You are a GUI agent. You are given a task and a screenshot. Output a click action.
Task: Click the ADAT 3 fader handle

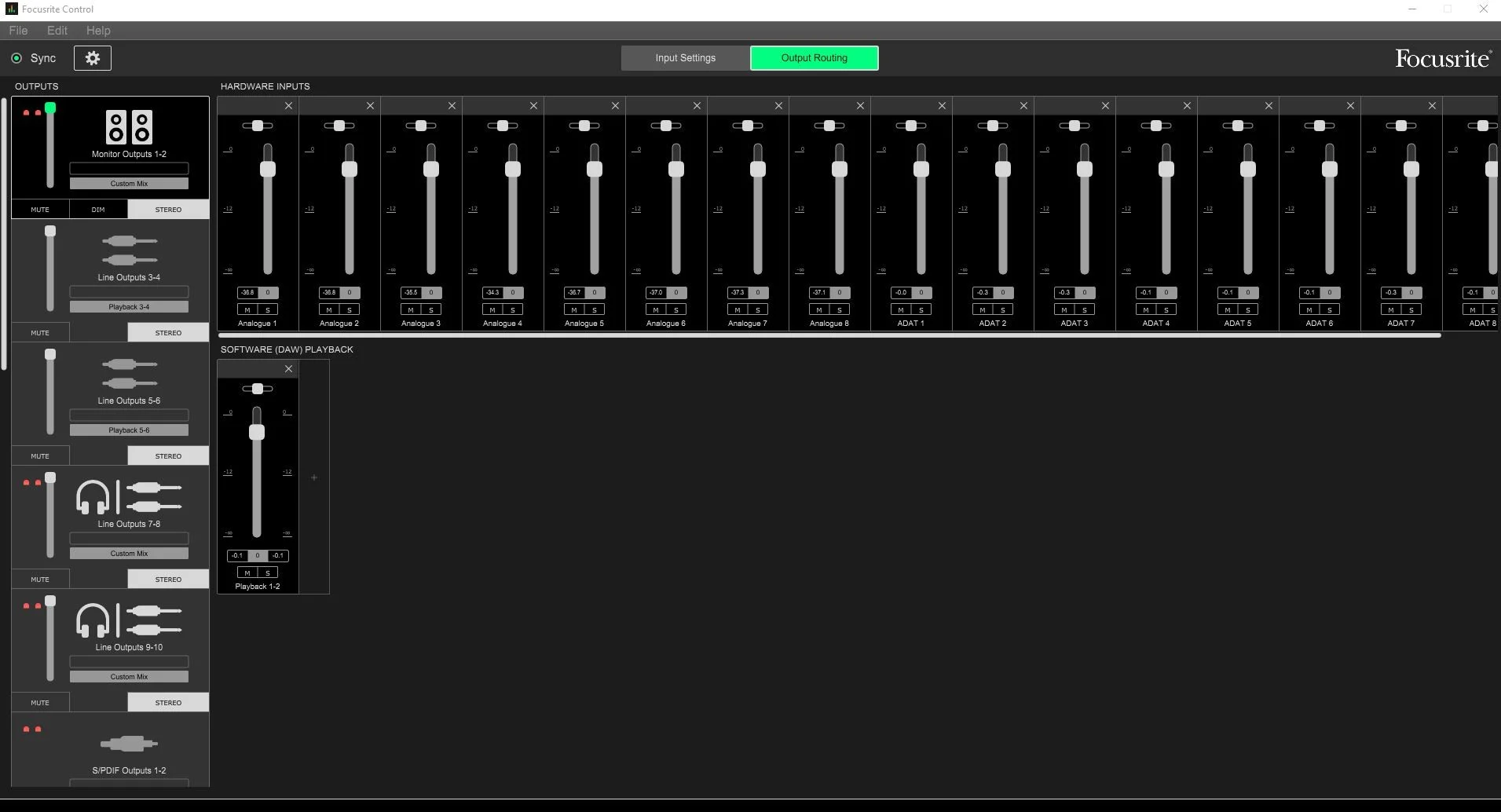(x=1085, y=169)
